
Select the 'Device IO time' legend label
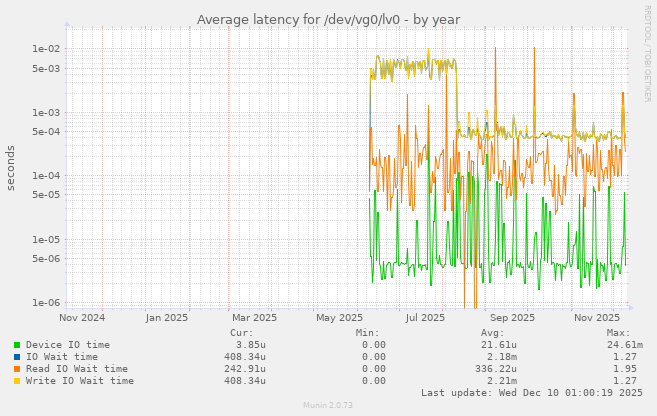click(68, 345)
